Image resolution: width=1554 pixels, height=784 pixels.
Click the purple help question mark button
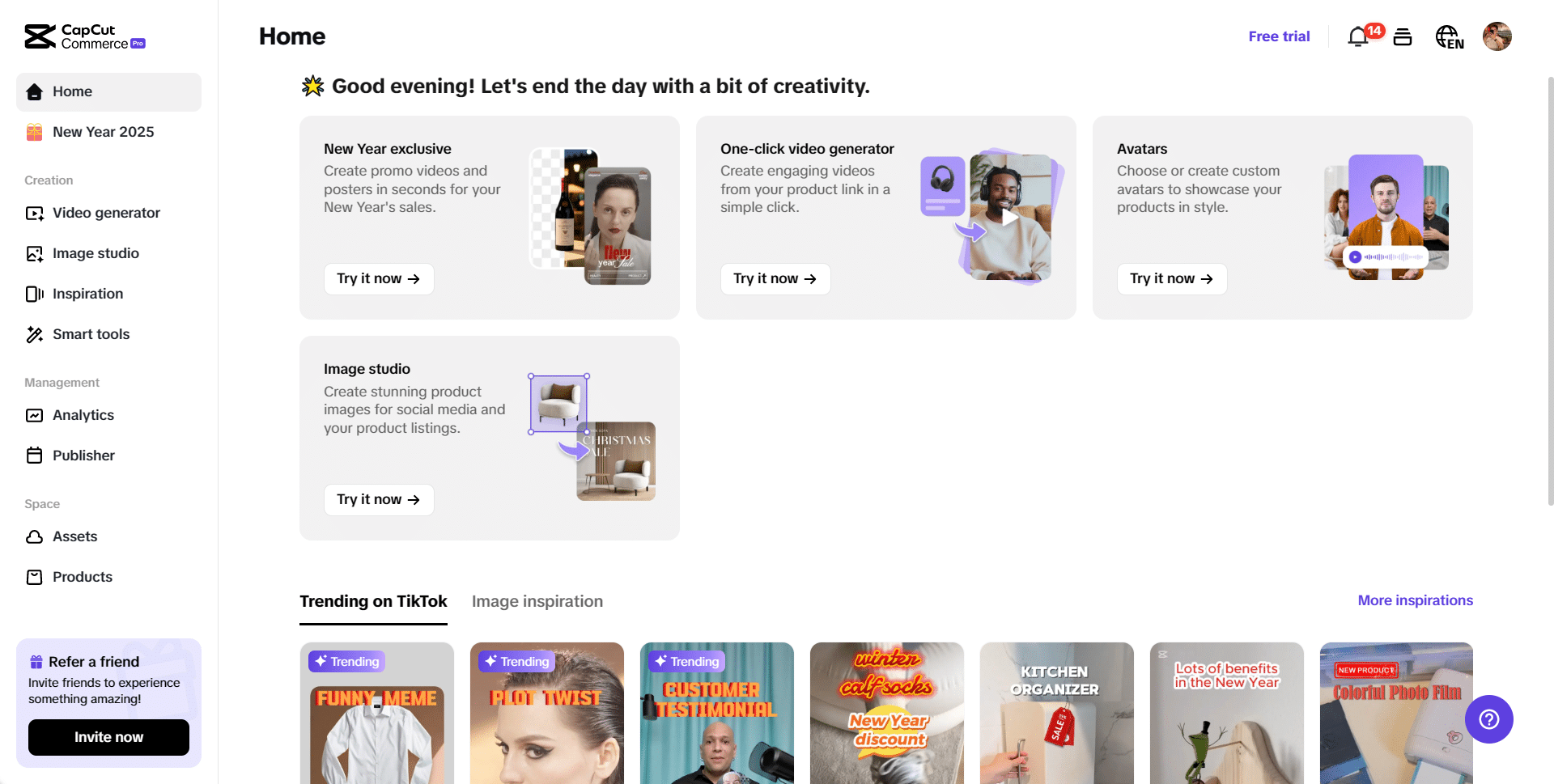pos(1489,719)
